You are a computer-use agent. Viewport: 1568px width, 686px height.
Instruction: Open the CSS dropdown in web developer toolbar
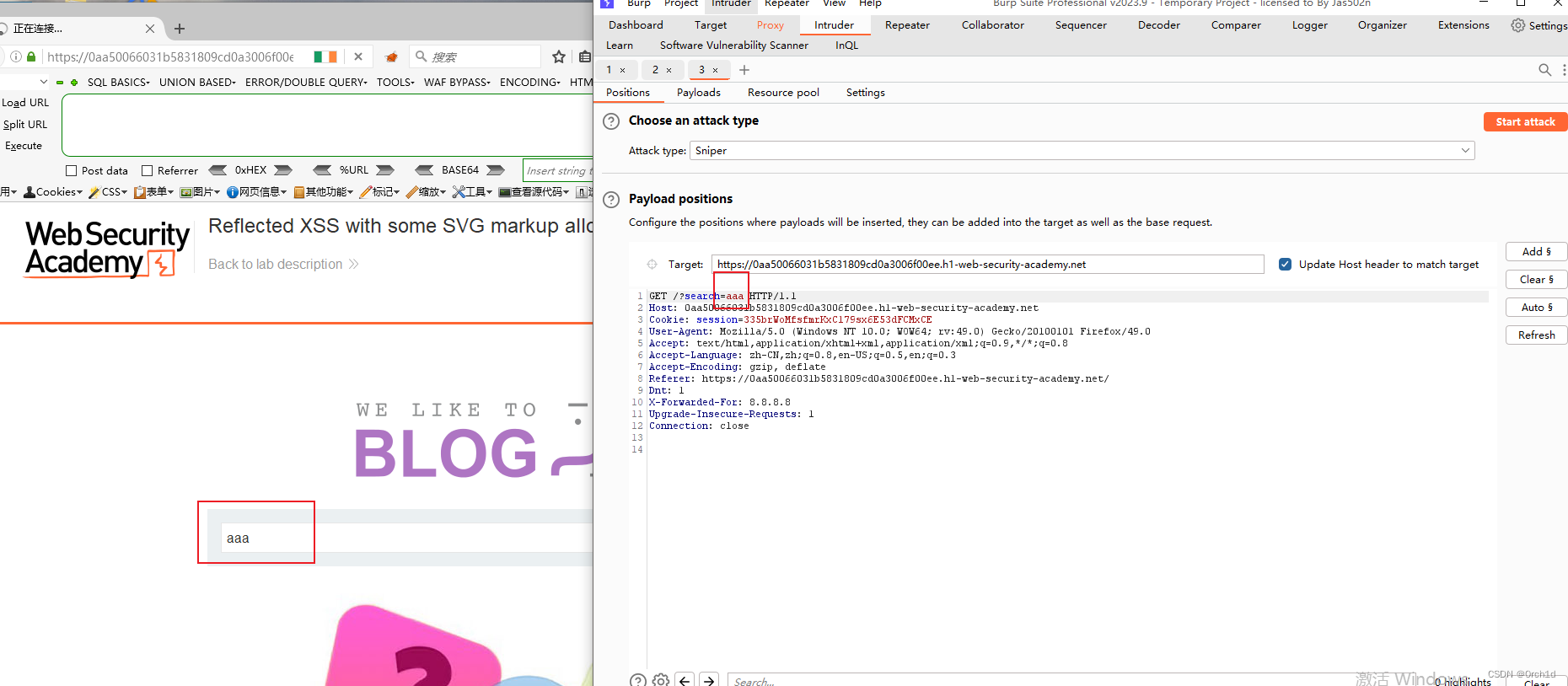(x=109, y=192)
